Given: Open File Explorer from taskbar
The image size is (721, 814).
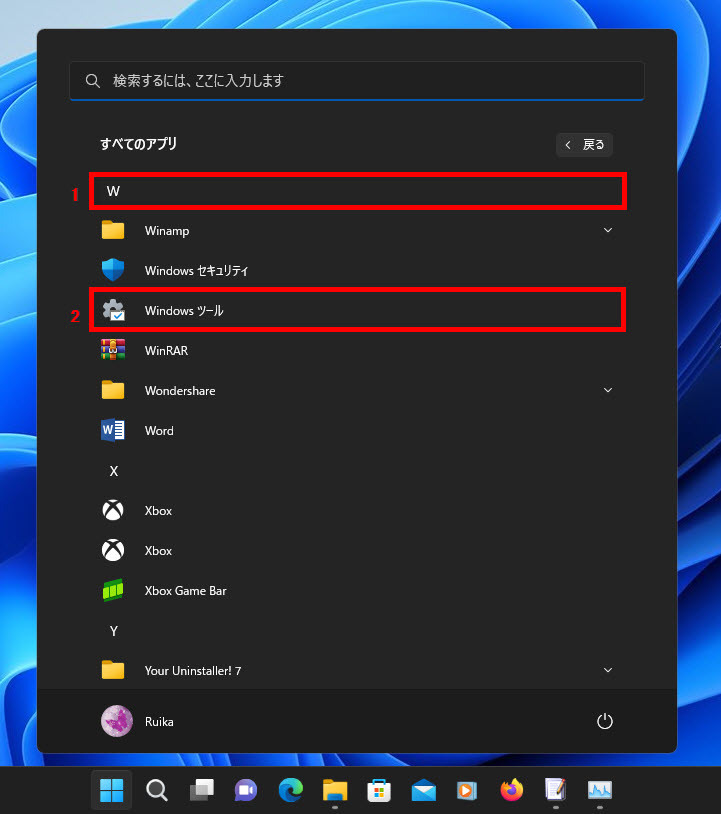Looking at the screenshot, I should click(x=334, y=791).
